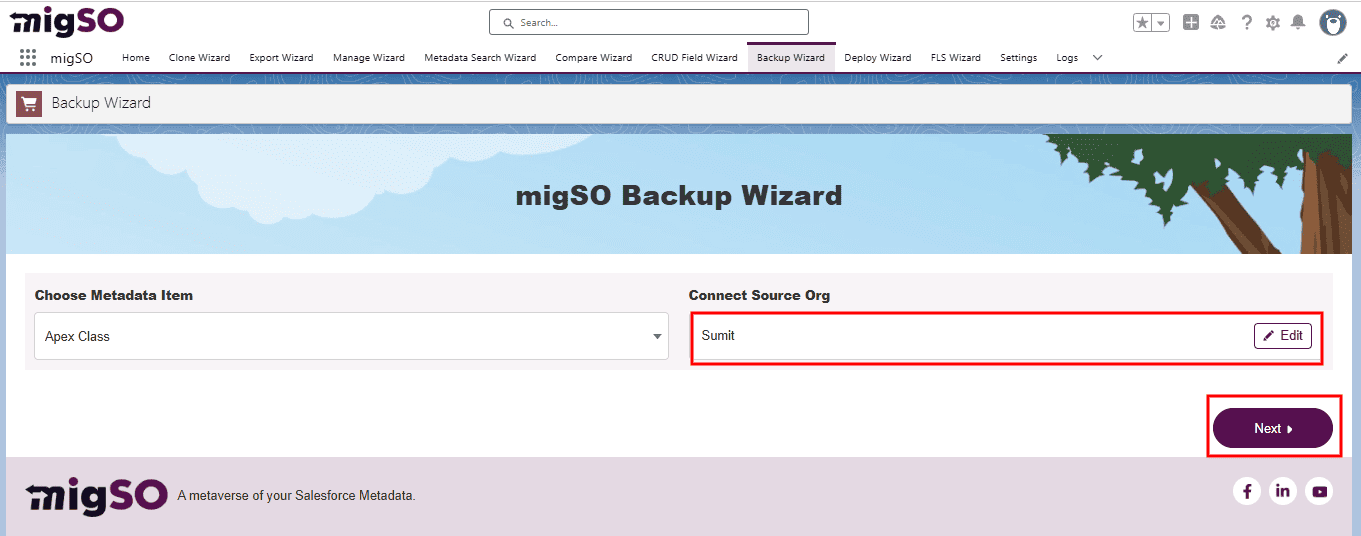
Task: Expand the more tabs chevron after Logs
Action: coord(1098,58)
